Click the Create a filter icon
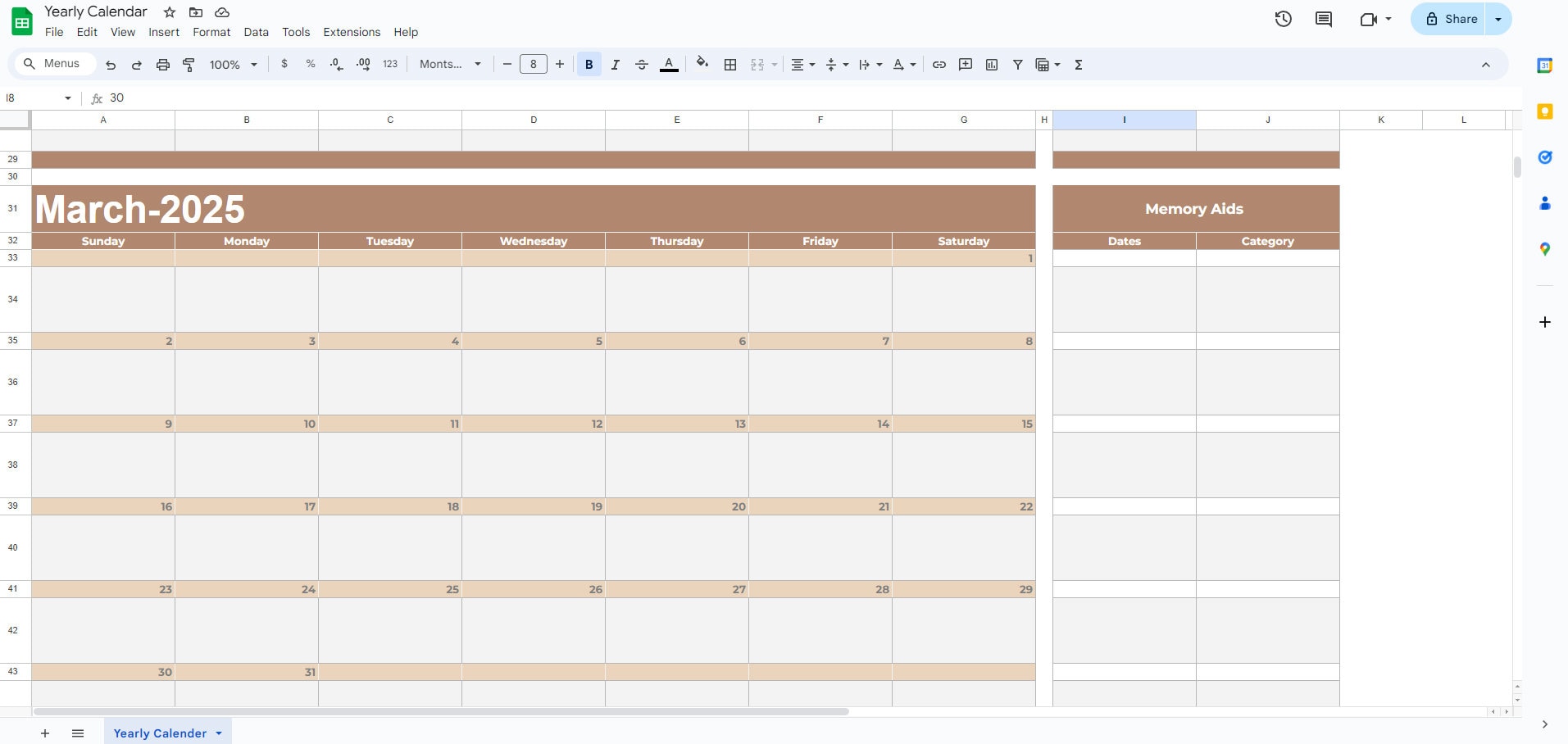Viewport: 1568px width, 744px height. tap(1018, 65)
